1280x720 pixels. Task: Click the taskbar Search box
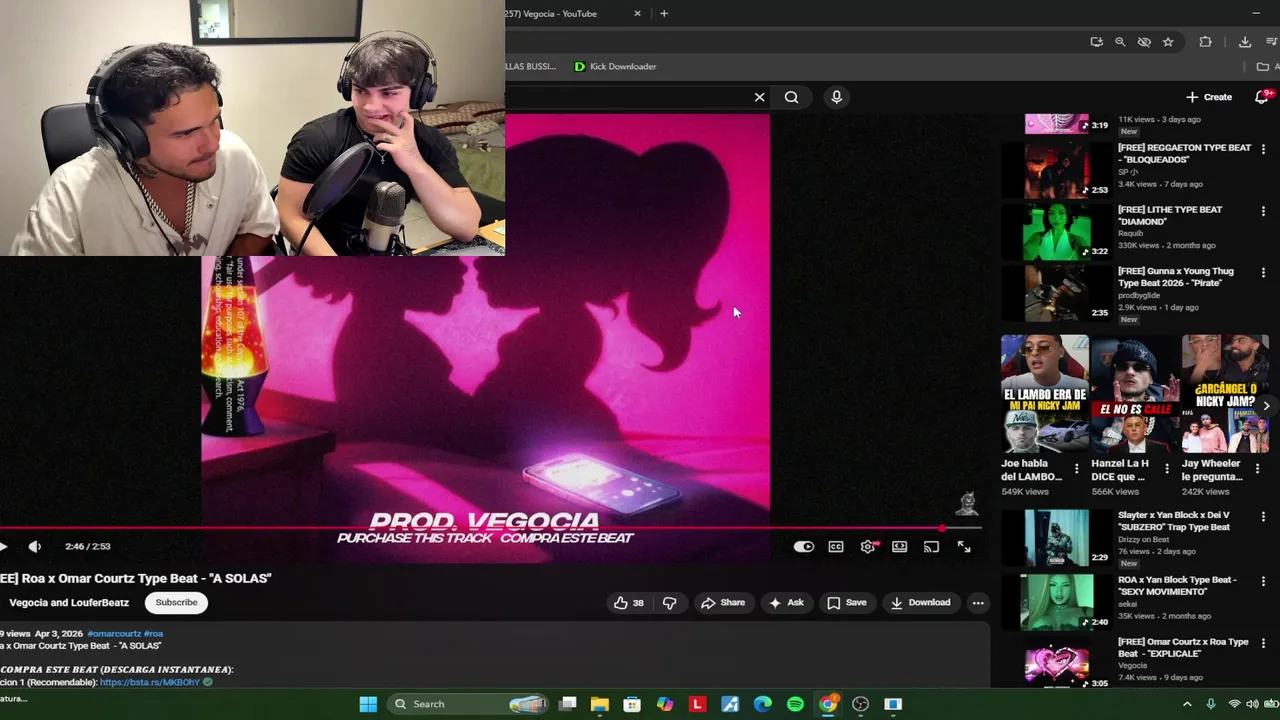pyautogui.click(x=468, y=704)
